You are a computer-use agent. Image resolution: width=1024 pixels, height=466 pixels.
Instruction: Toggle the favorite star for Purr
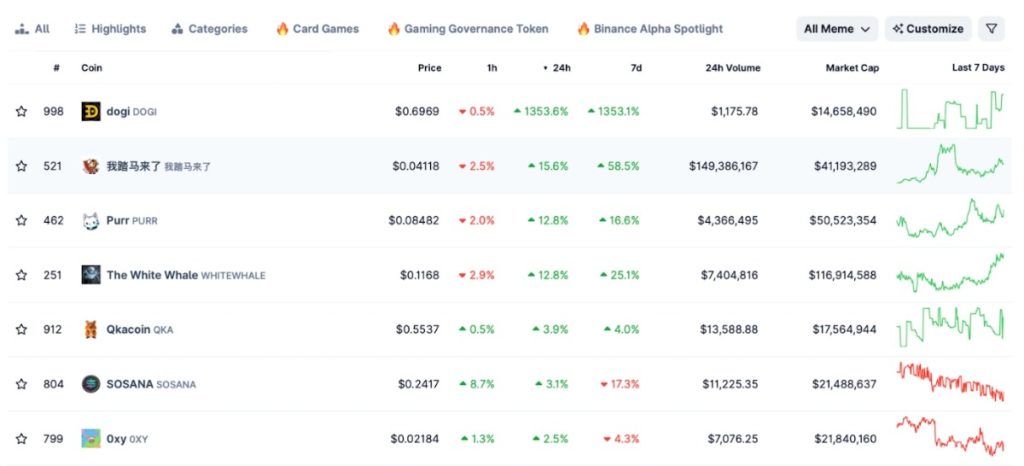click(x=21, y=220)
